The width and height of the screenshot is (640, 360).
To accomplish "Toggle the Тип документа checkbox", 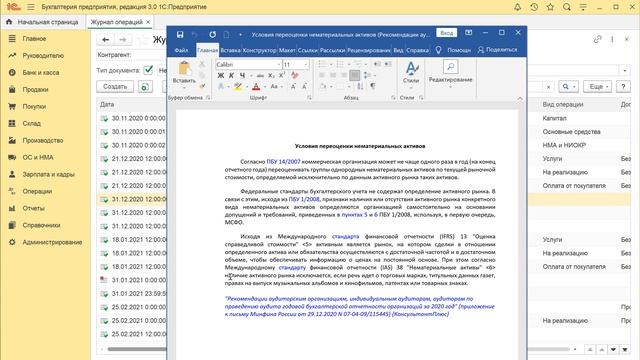I will coord(148,70).
